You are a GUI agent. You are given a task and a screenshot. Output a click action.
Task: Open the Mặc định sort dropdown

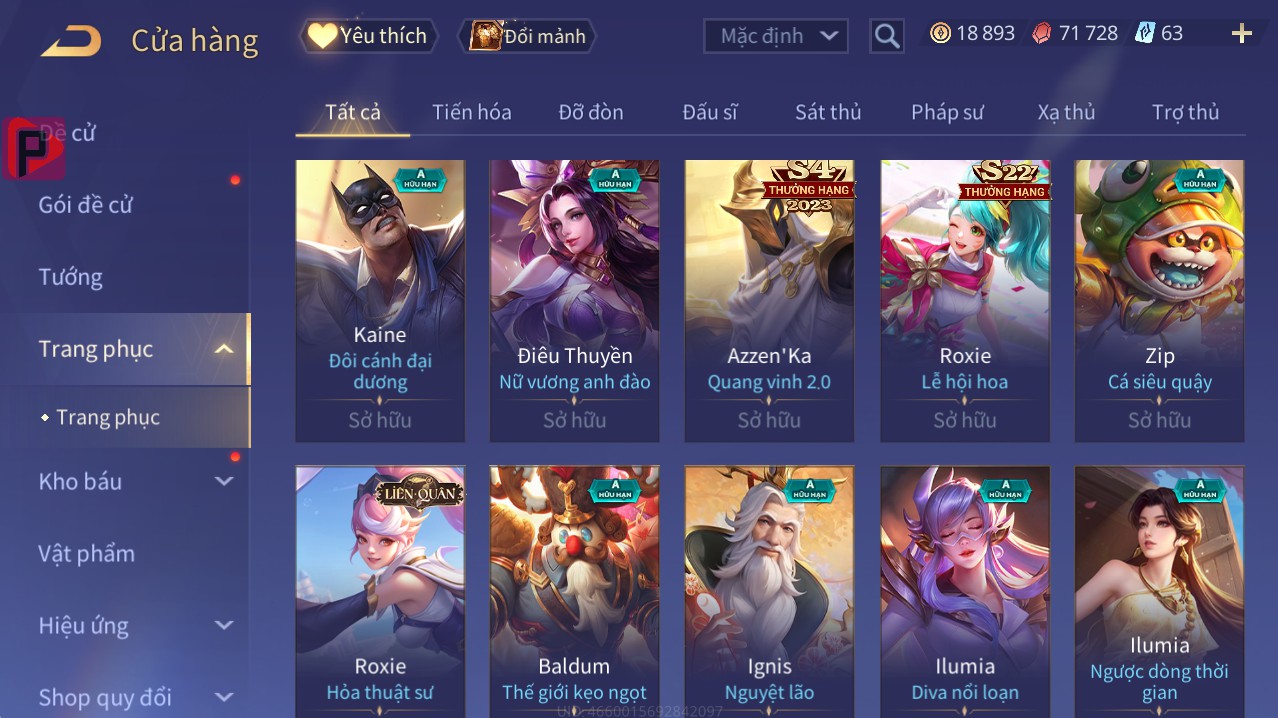point(776,36)
